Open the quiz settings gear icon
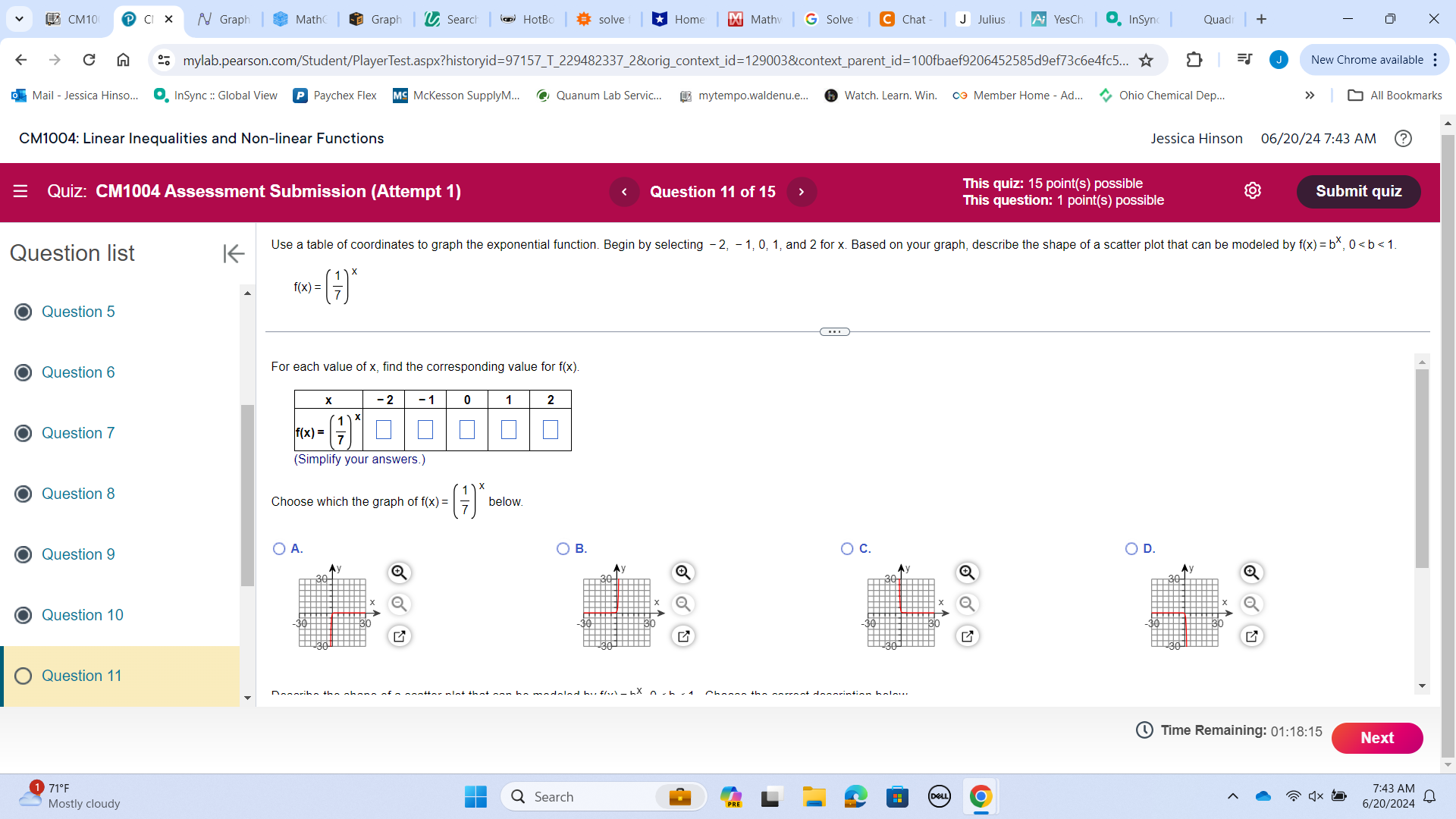The width and height of the screenshot is (1456, 819). [1253, 190]
